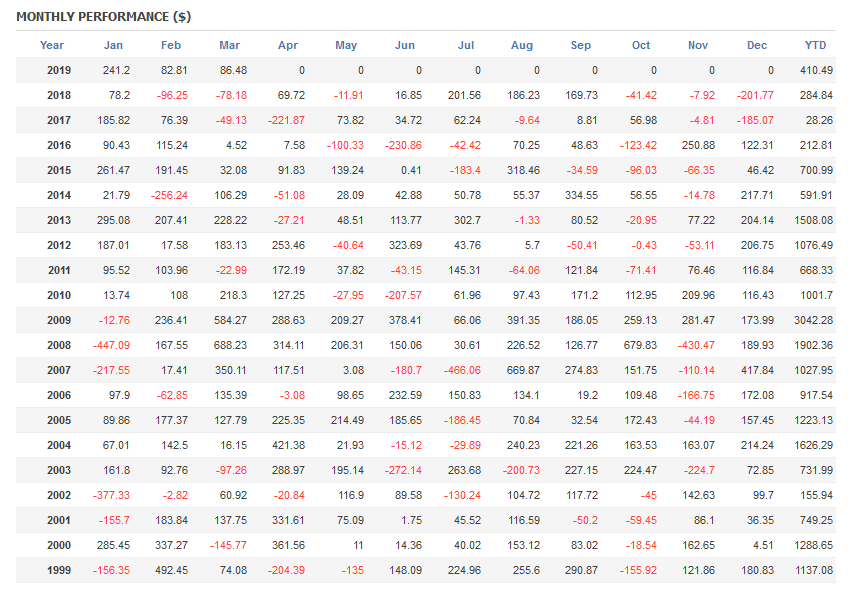Viewport: 857px width, 595px height.
Task: Click the "YTD" column header
Action: tap(816, 45)
